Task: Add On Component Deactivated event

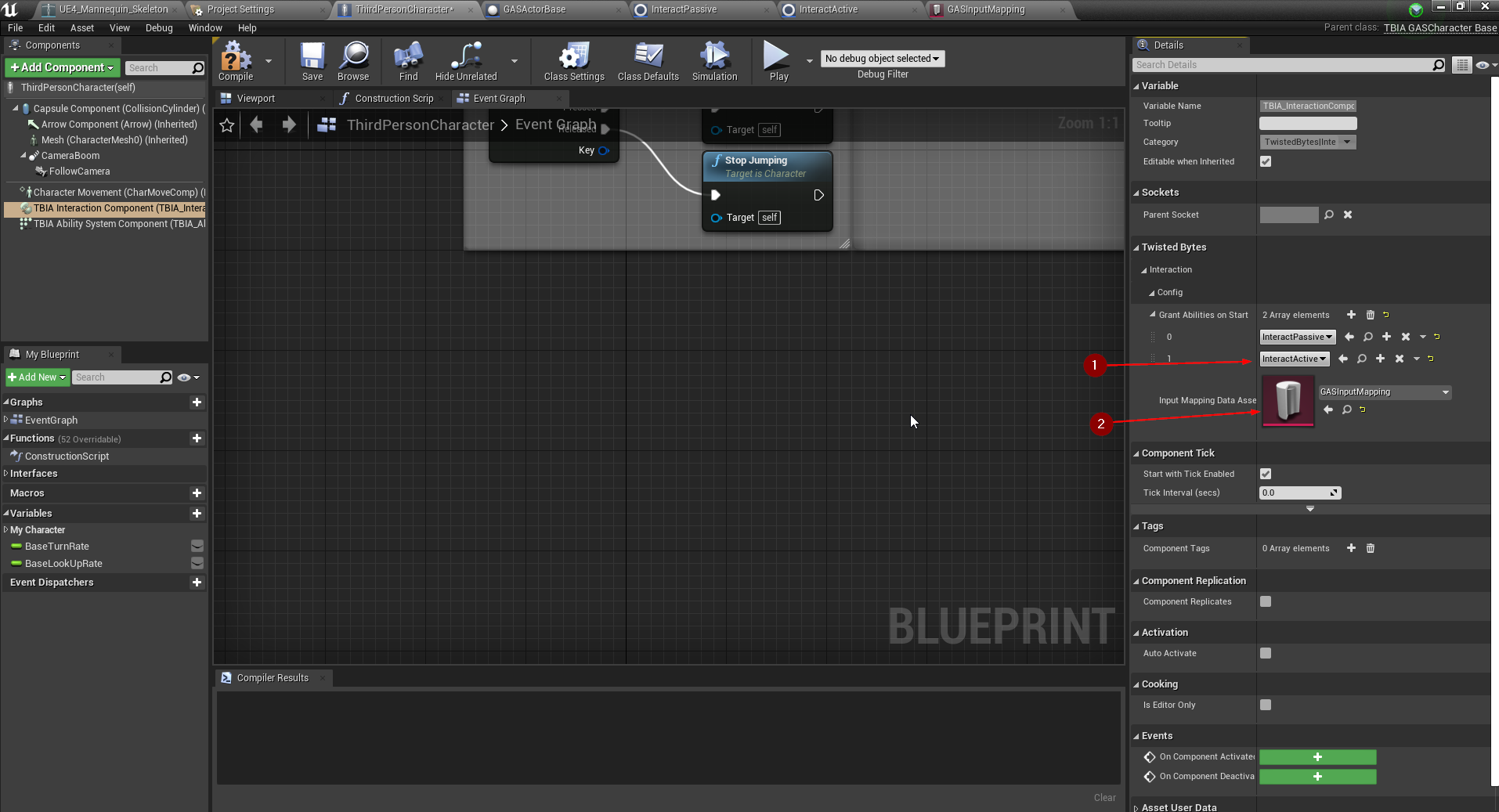Action: point(1317,777)
